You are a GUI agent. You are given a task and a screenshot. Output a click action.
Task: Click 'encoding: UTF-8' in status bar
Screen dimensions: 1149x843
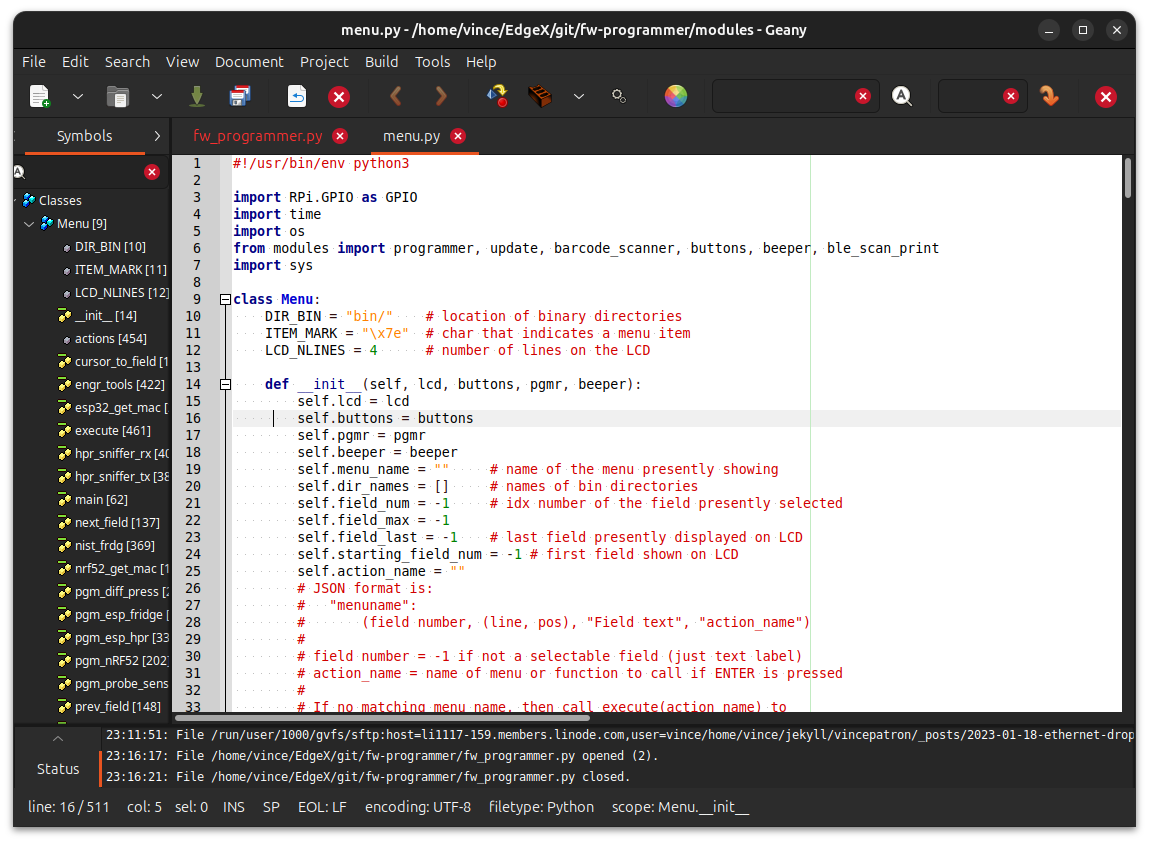click(x=418, y=806)
